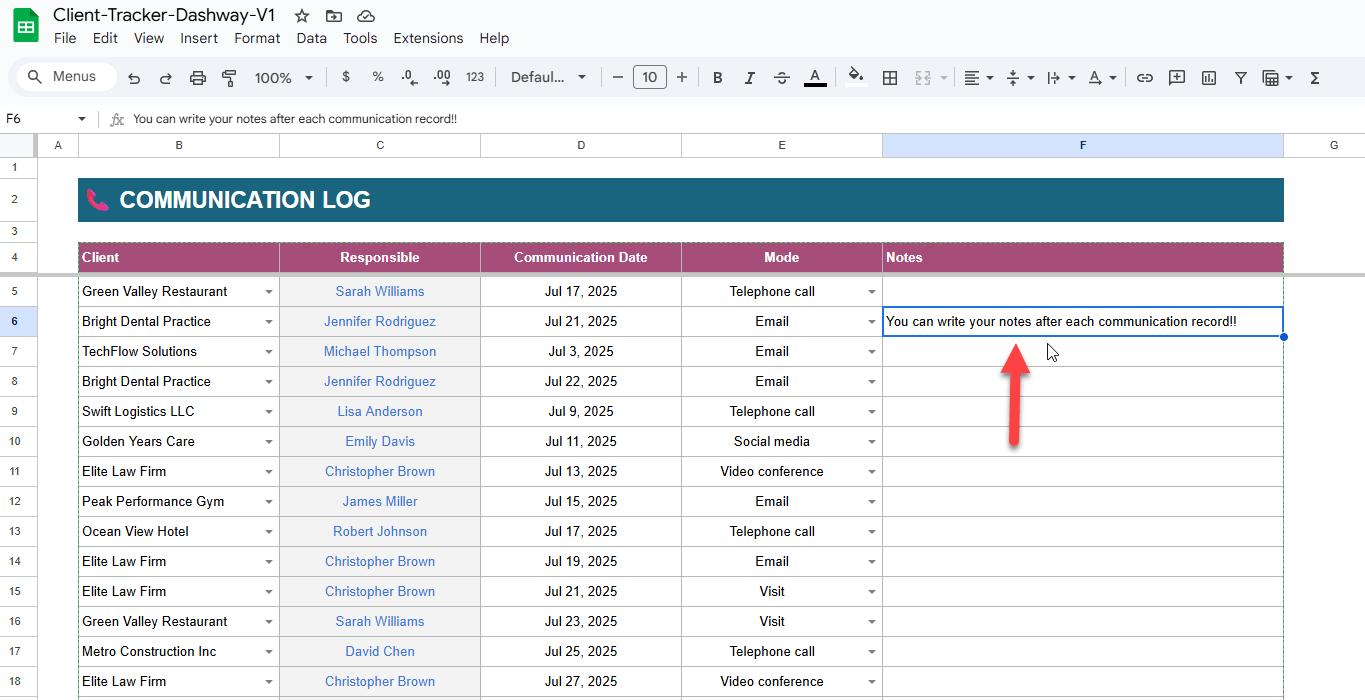Select the Jennifer Rodriguez link in row 6
1365x700 pixels.
(x=380, y=321)
